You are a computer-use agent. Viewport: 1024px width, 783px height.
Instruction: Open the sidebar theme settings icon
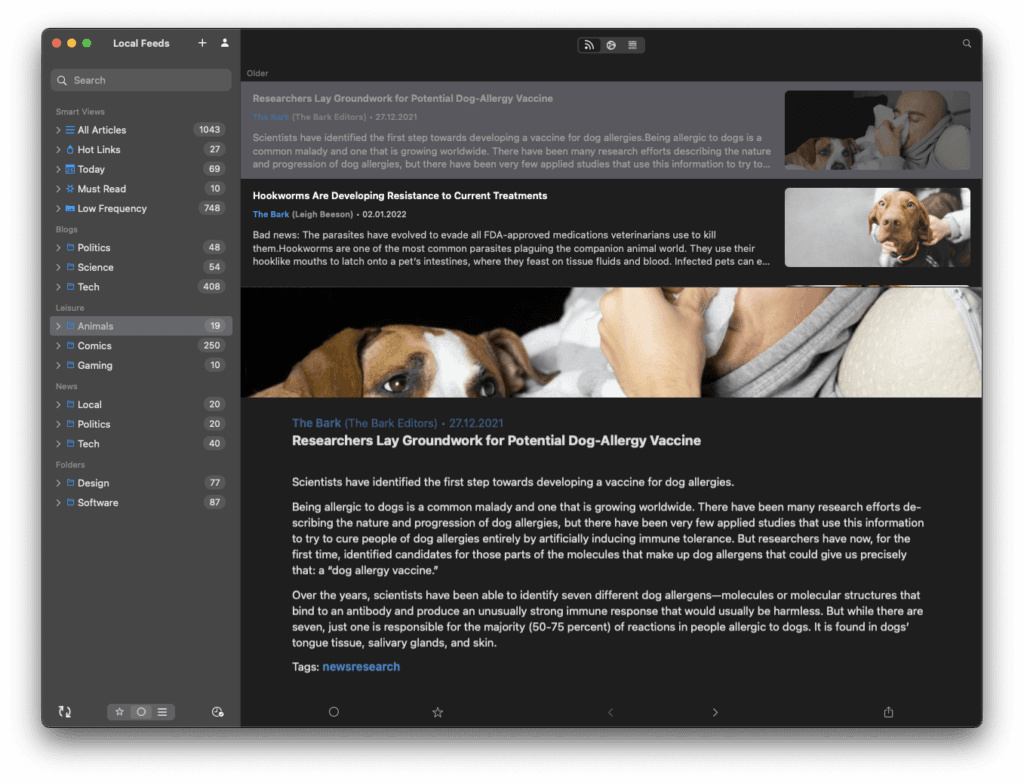[x=218, y=712]
